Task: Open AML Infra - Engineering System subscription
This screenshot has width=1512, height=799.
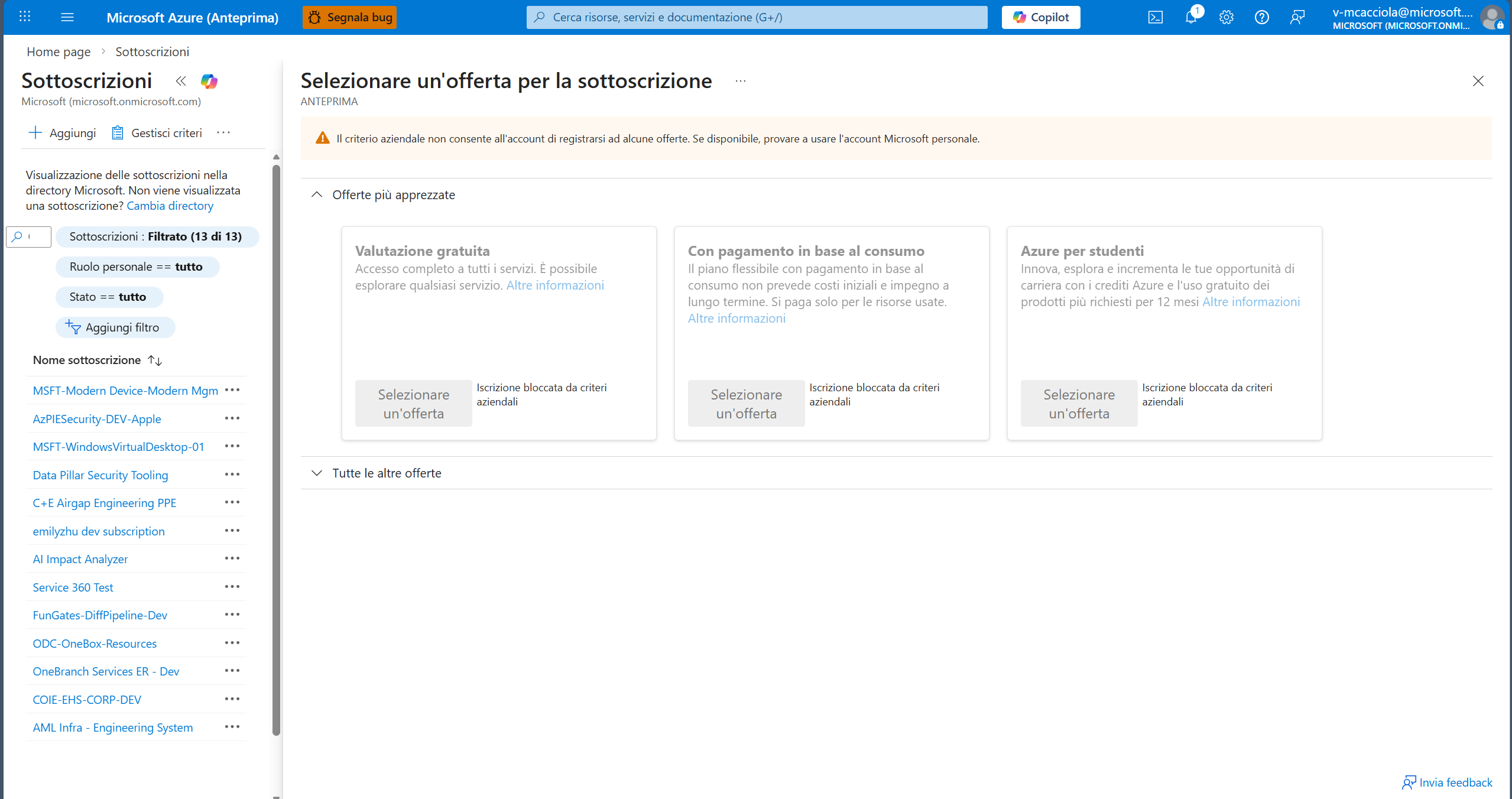Action: click(x=113, y=727)
